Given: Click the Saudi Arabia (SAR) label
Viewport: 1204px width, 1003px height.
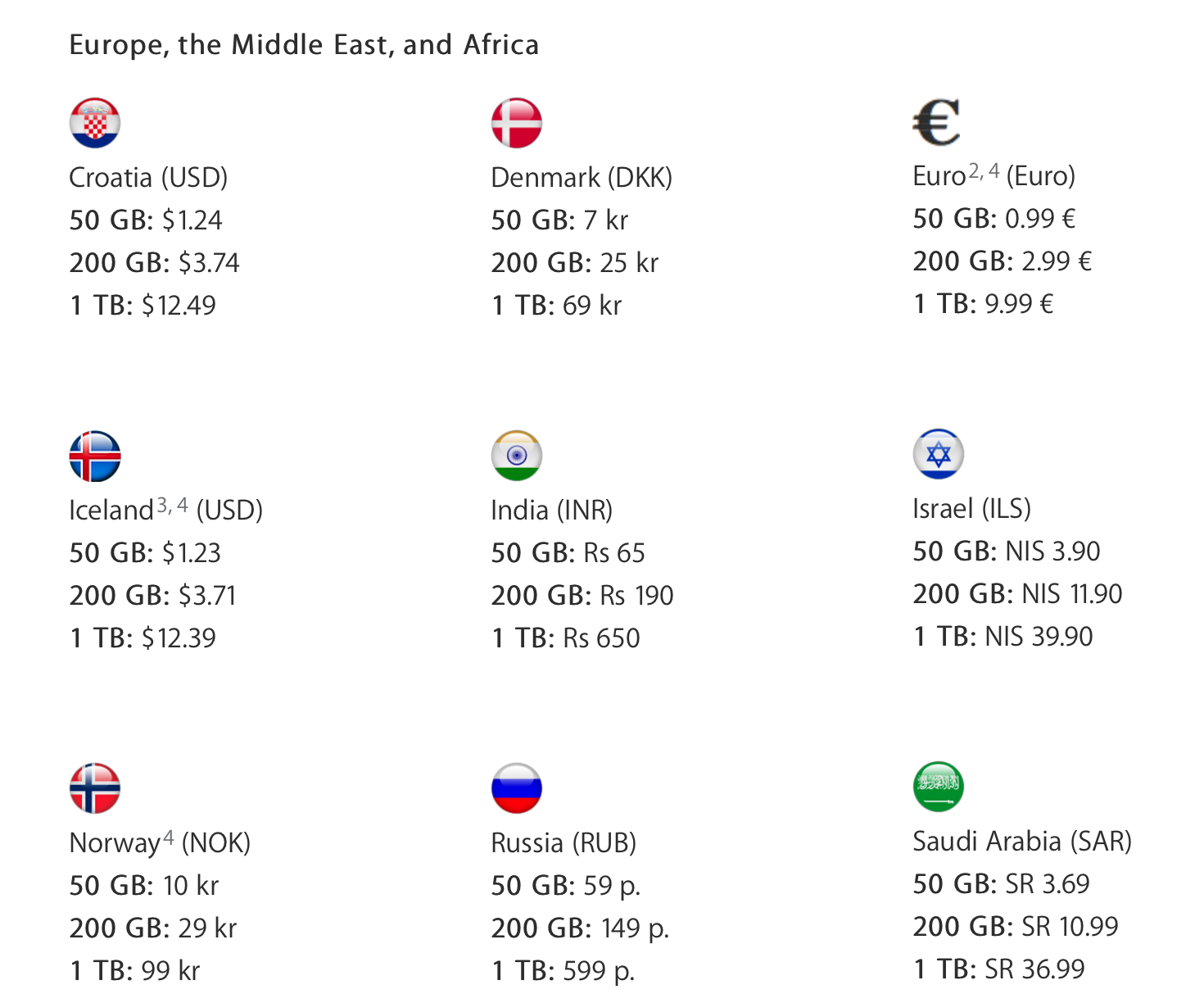Looking at the screenshot, I should [1022, 842].
